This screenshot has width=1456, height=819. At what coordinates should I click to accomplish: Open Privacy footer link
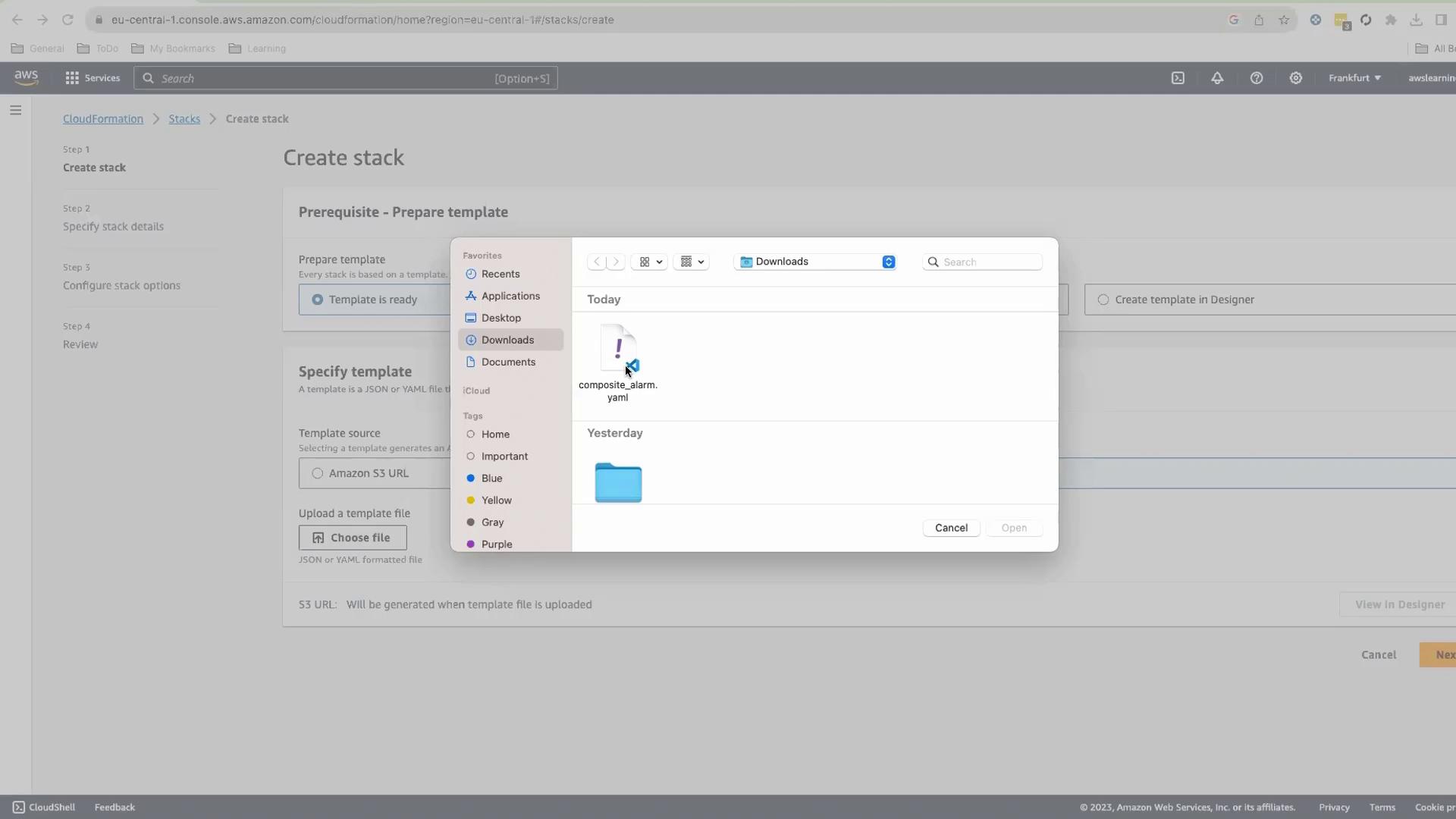1334,808
